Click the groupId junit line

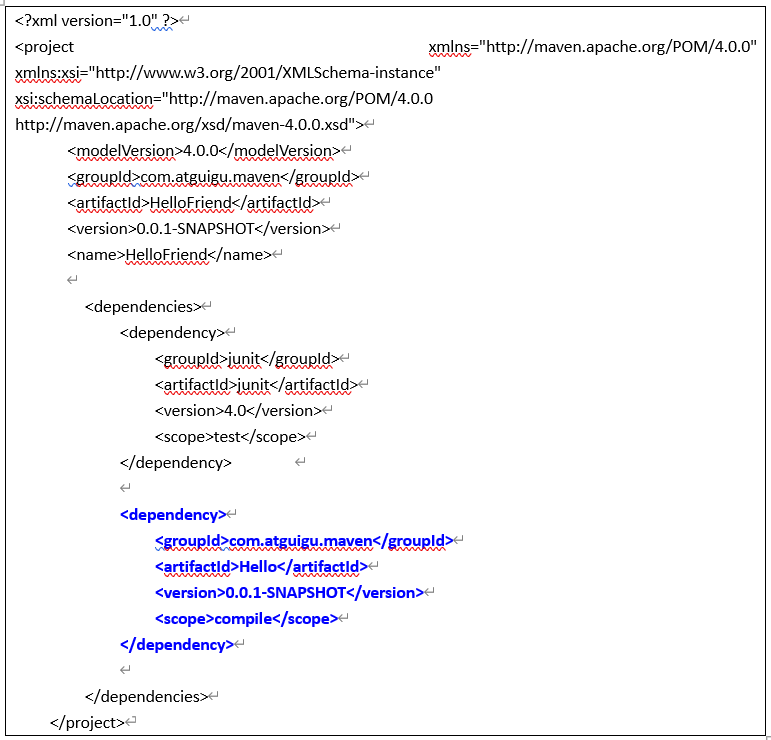(x=247, y=359)
